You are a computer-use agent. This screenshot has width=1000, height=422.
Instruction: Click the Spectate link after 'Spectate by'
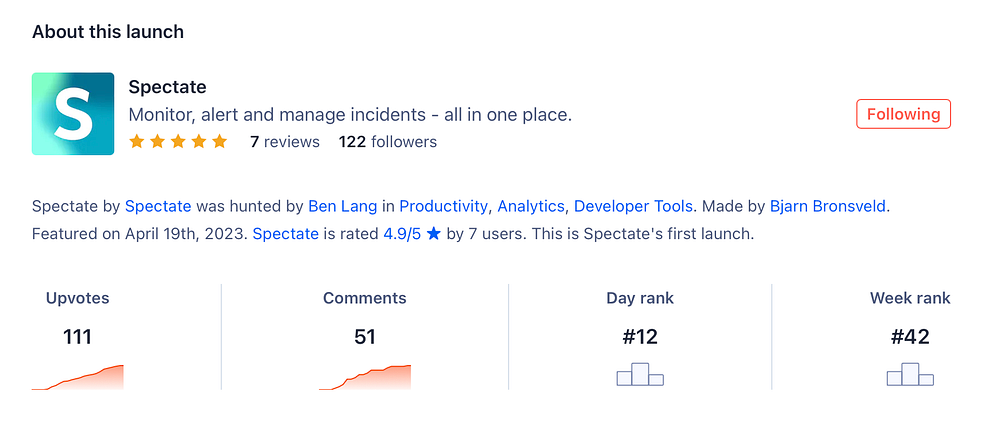(158, 207)
